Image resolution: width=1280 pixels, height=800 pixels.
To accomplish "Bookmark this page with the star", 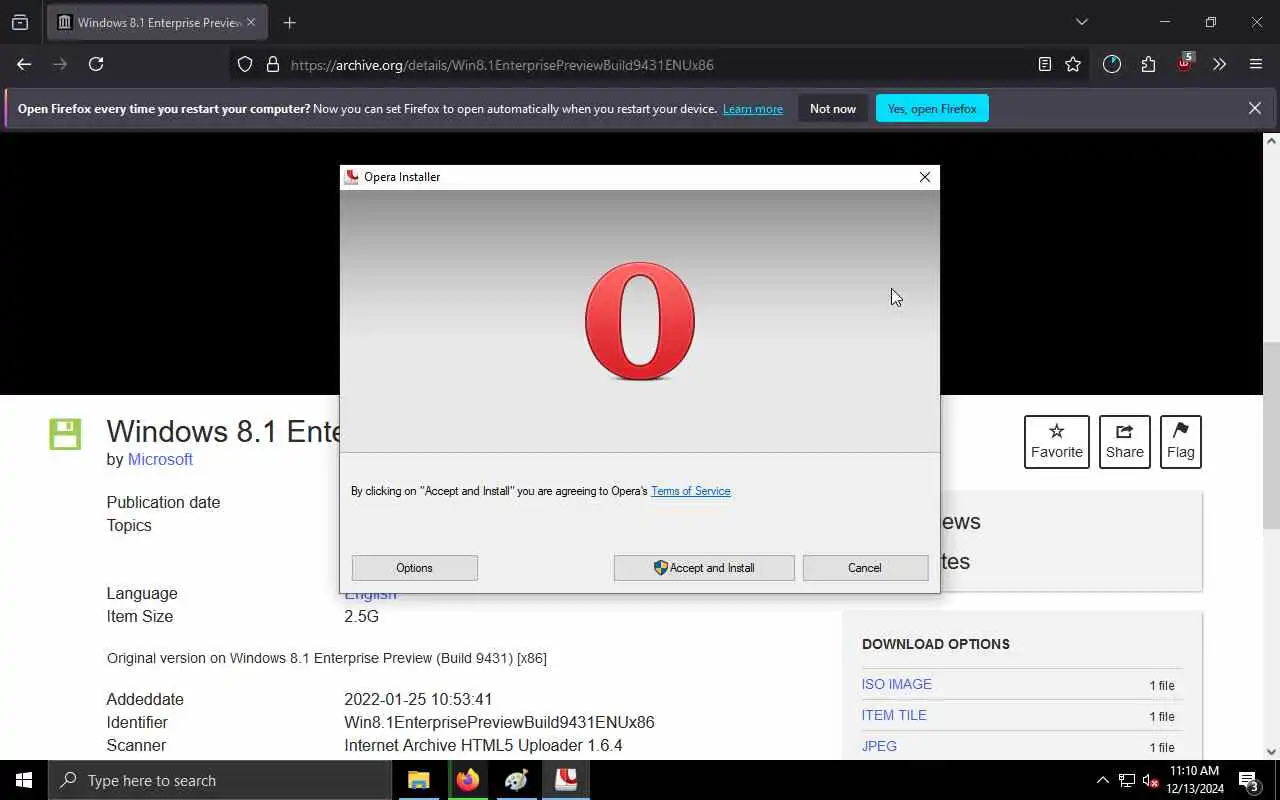I will 1073,64.
